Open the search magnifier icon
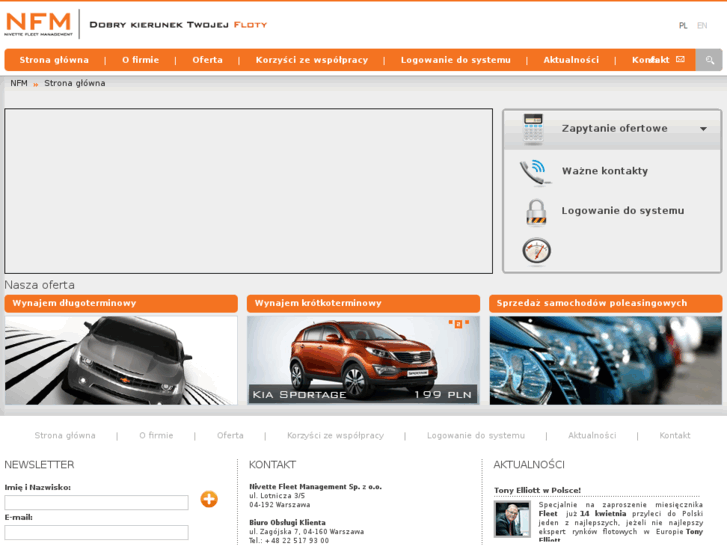The width and height of the screenshot is (727, 545). 709,60
